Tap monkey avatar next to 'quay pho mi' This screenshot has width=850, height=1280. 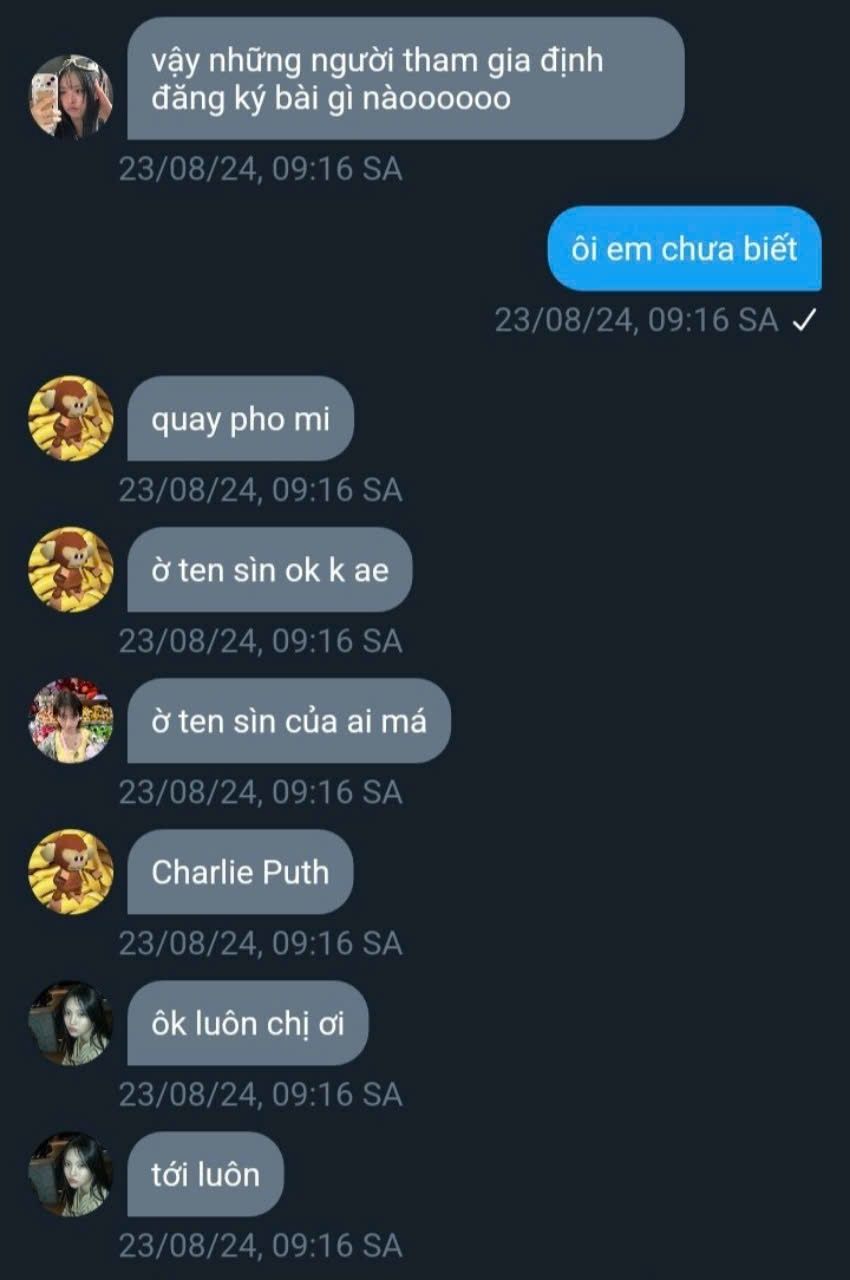point(70,418)
